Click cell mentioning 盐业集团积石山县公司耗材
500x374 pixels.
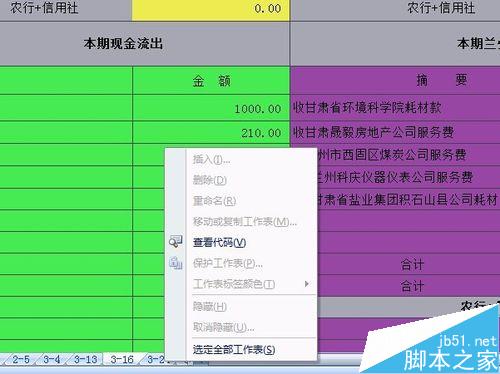(408, 200)
